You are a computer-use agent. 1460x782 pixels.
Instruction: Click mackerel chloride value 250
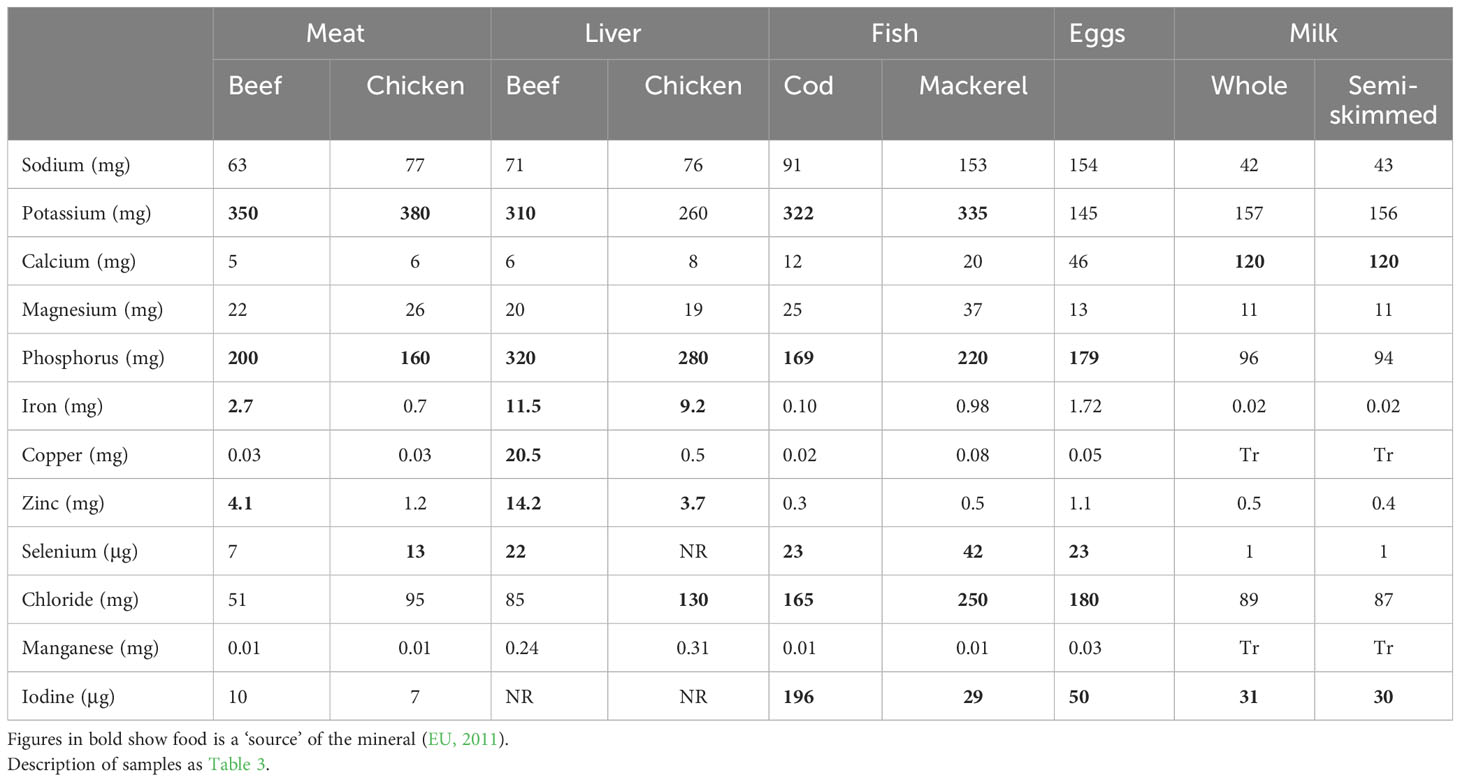(x=973, y=599)
